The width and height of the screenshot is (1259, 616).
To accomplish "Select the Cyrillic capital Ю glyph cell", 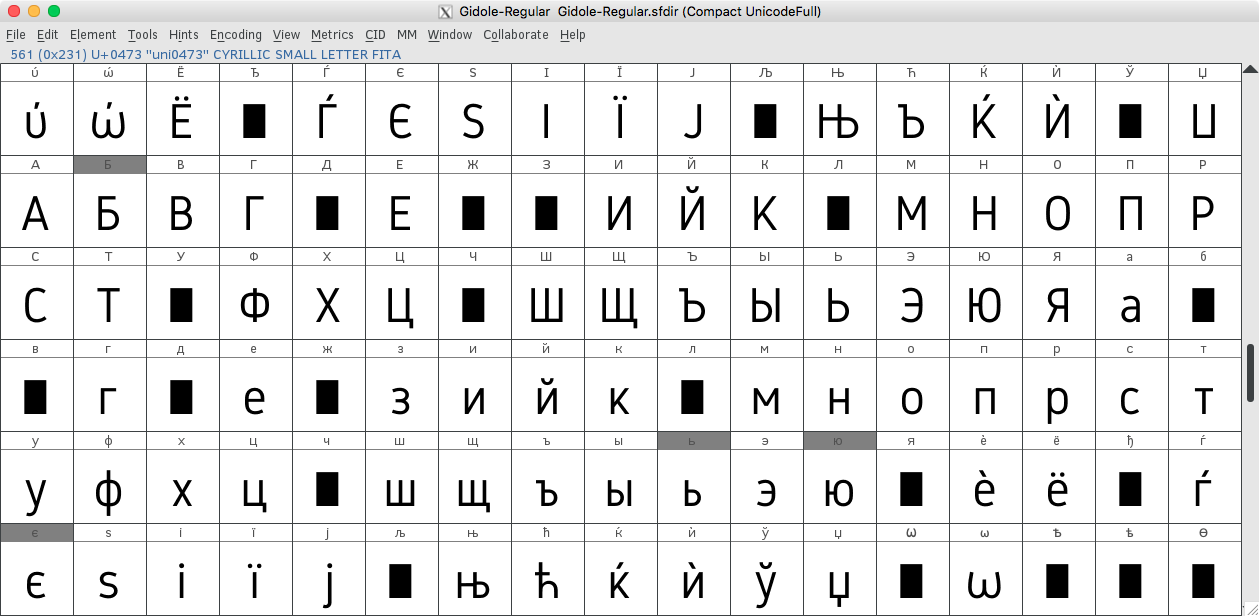I will (x=985, y=303).
